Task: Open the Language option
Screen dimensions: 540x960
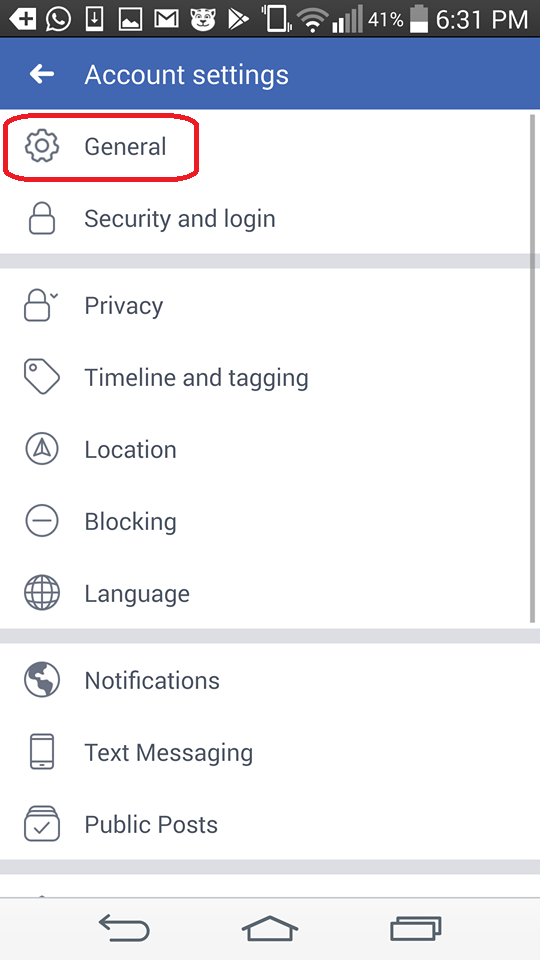Action: (x=268, y=593)
